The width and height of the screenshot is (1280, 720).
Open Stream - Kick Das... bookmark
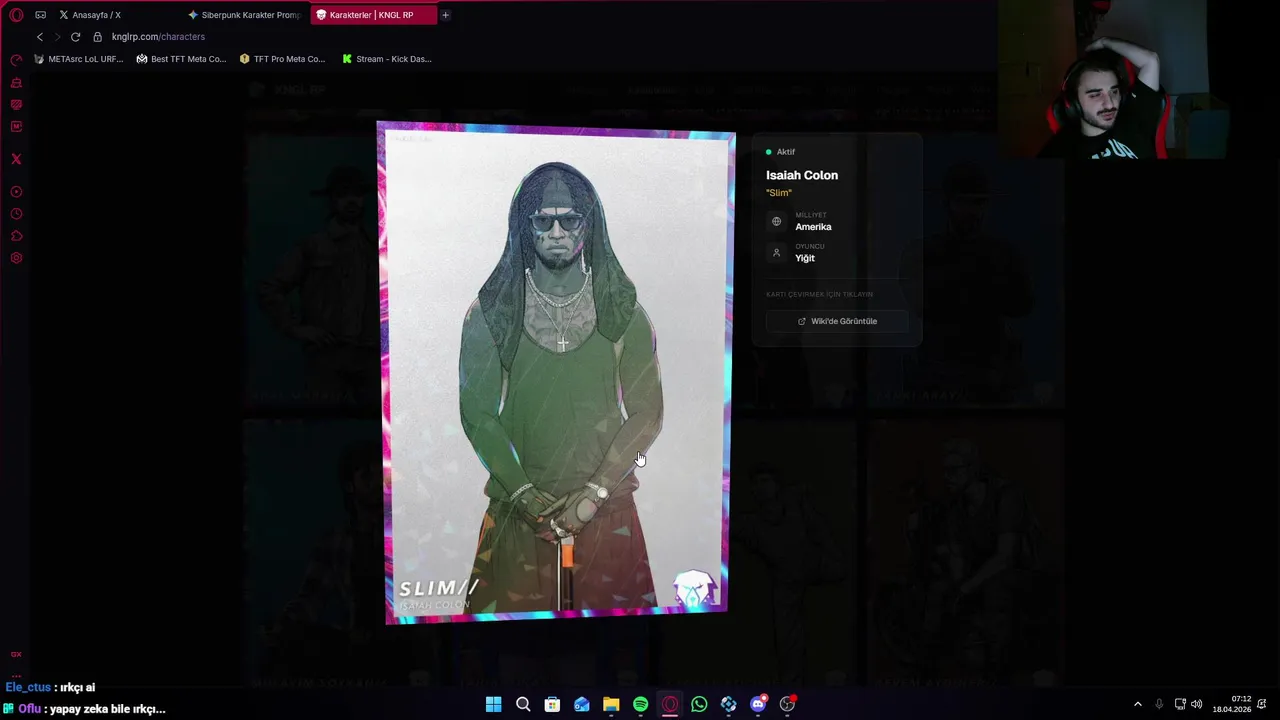coord(387,59)
